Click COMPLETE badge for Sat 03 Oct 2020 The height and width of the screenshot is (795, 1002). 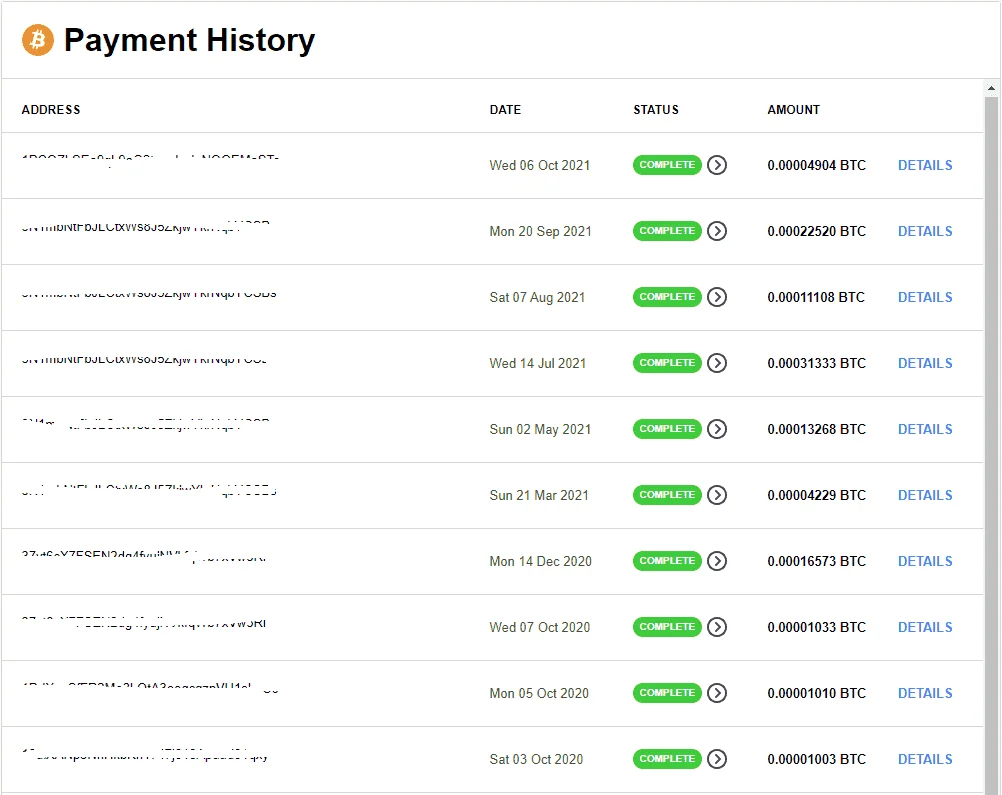667,759
